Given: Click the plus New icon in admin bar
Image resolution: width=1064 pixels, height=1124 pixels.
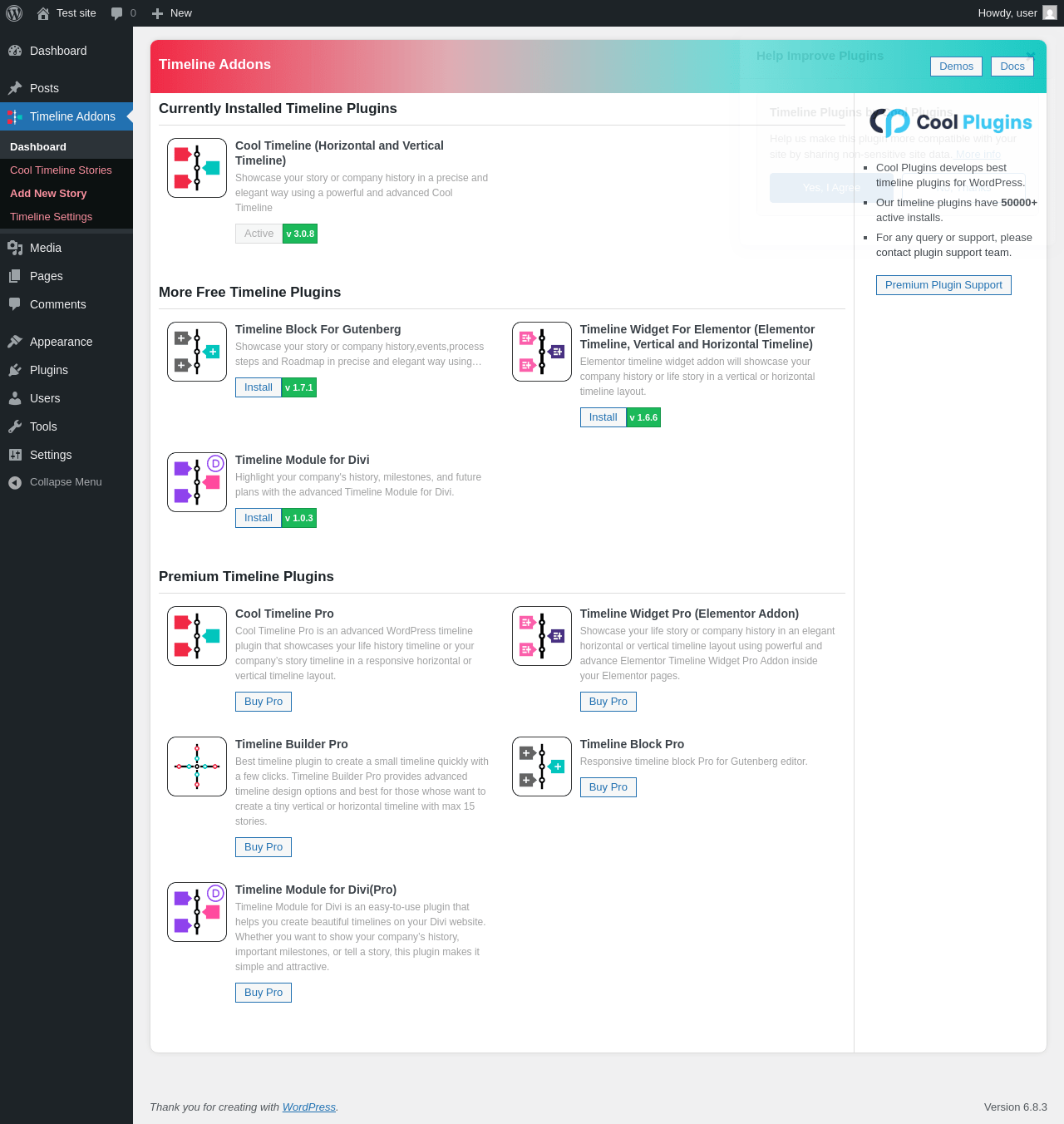Looking at the screenshot, I should 157,13.
